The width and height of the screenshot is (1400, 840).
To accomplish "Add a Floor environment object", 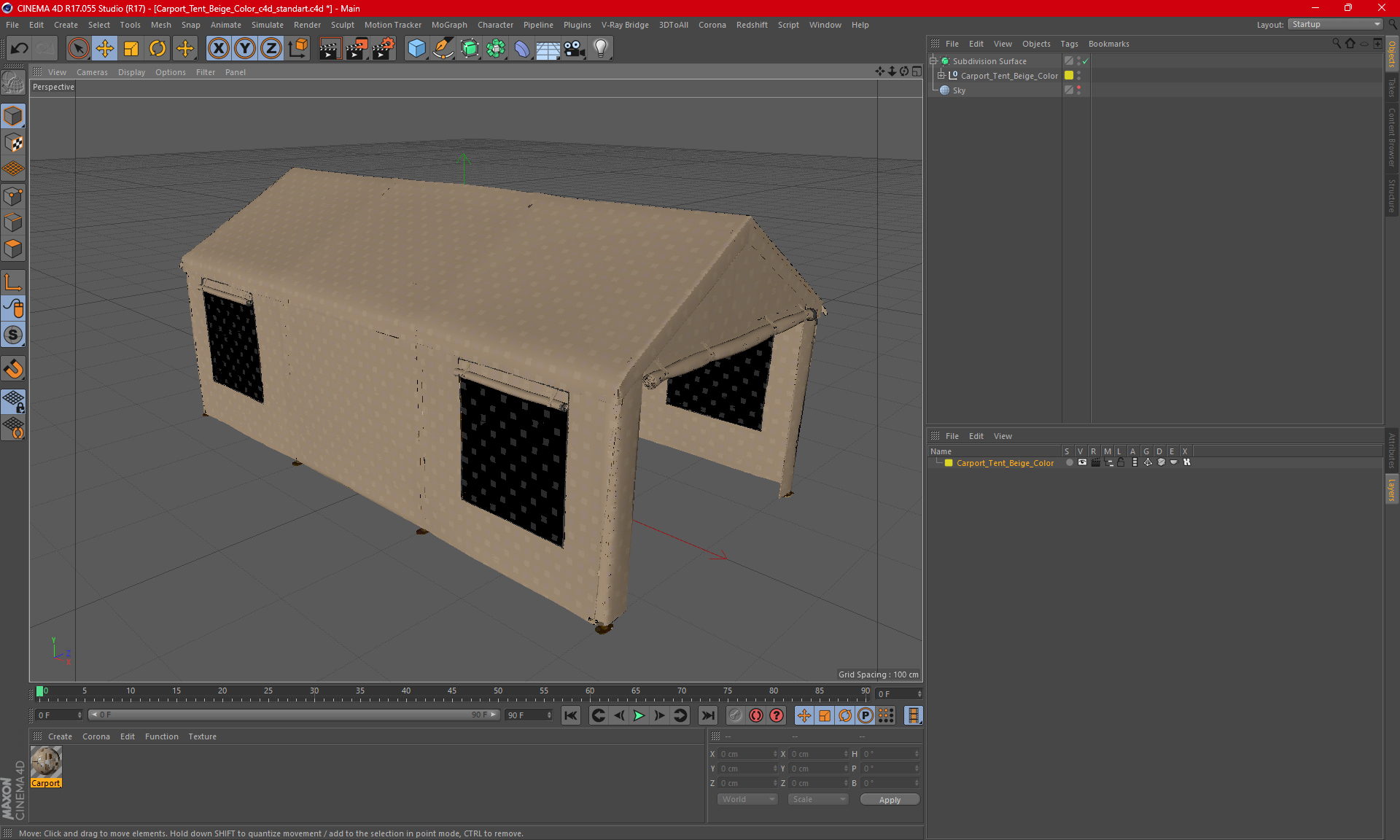I will [x=548, y=49].
